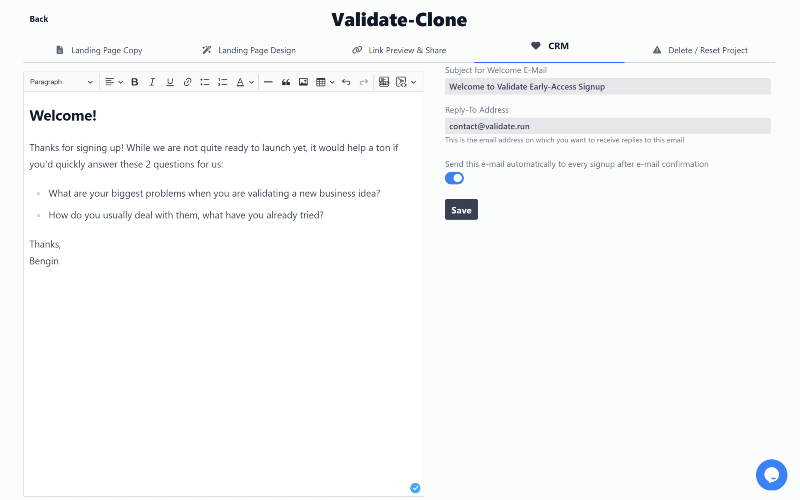Viewport: 800px width, 500px height.
Task: Click the insert table icon
Action: tap(320, 82)
